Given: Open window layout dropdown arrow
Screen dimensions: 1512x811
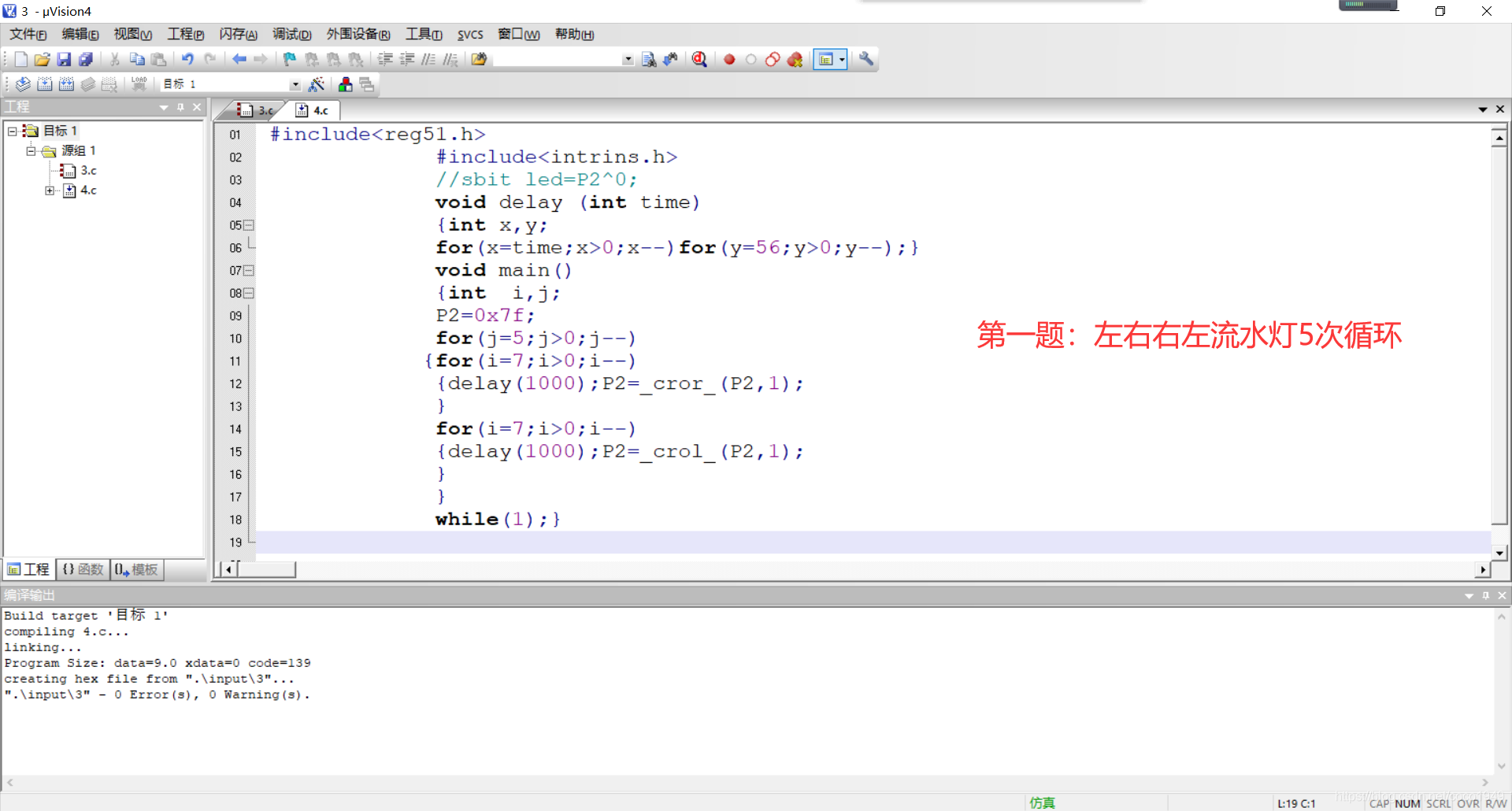Looking at the screenshot, I should click(x=842, y=59).
